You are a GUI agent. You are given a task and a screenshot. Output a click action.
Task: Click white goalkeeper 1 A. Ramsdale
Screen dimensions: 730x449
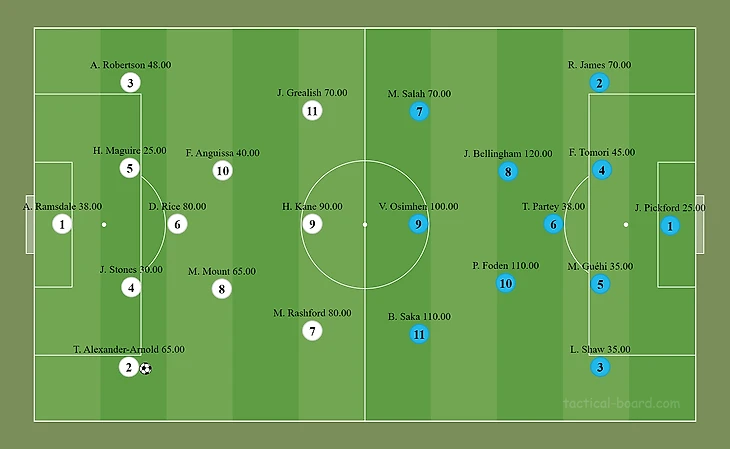tap(62, 224)
